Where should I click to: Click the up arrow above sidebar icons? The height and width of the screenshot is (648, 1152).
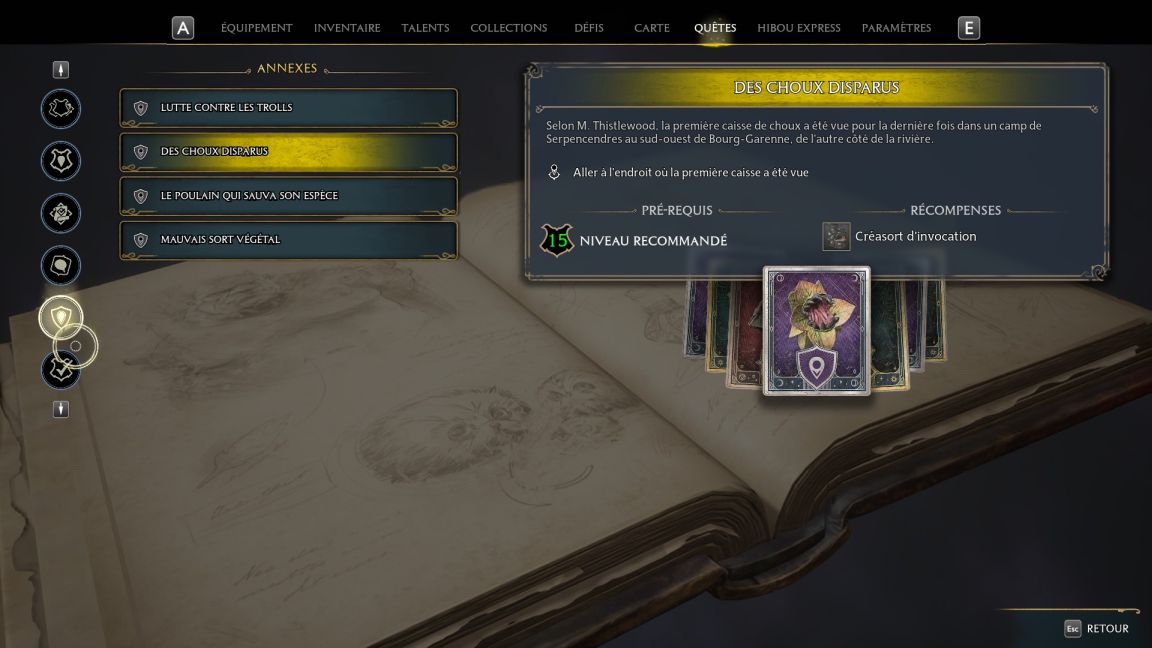pyautogui.click(x=61, y=69)
